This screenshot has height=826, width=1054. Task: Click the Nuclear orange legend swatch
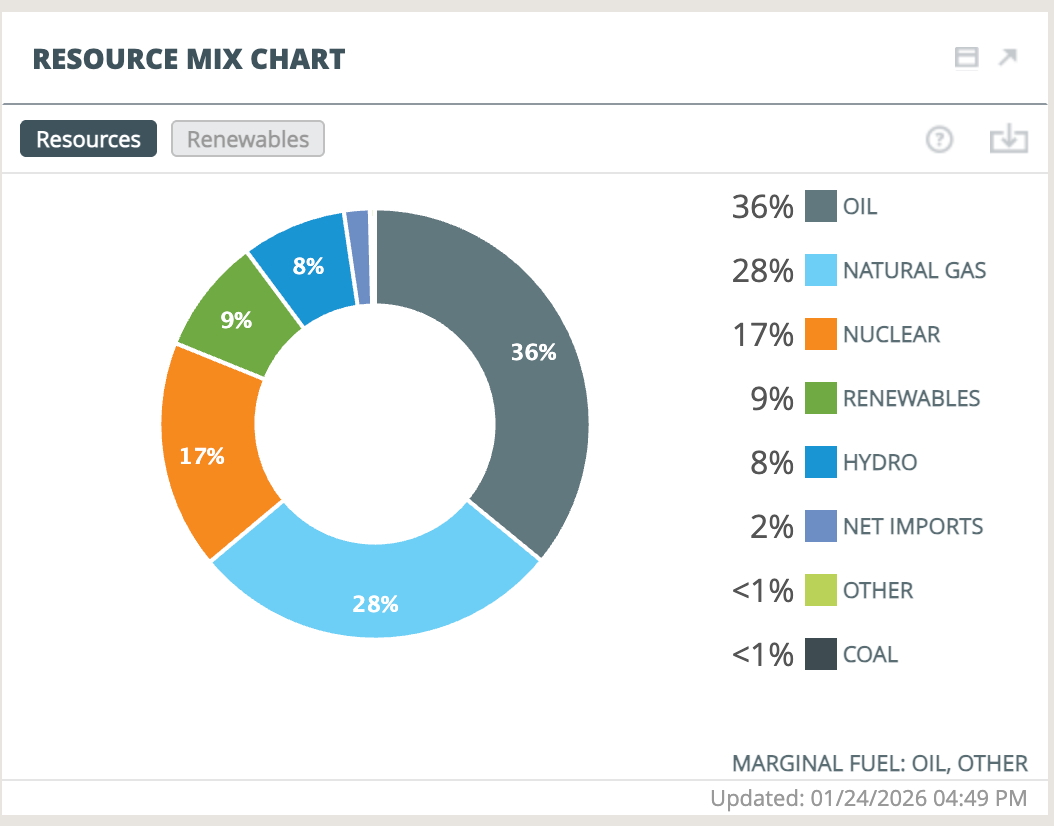(820, 334)
